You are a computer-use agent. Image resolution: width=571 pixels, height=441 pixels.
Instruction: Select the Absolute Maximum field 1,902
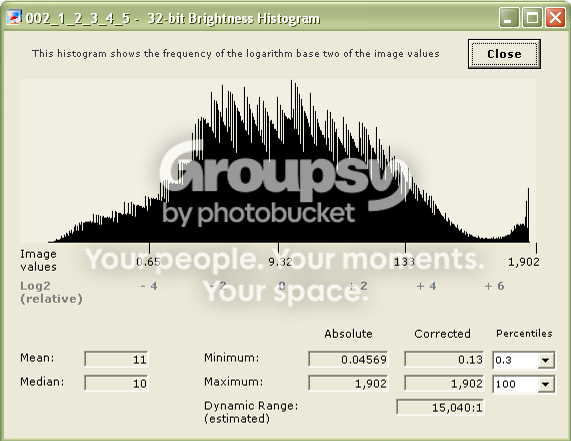click(348, 383)
